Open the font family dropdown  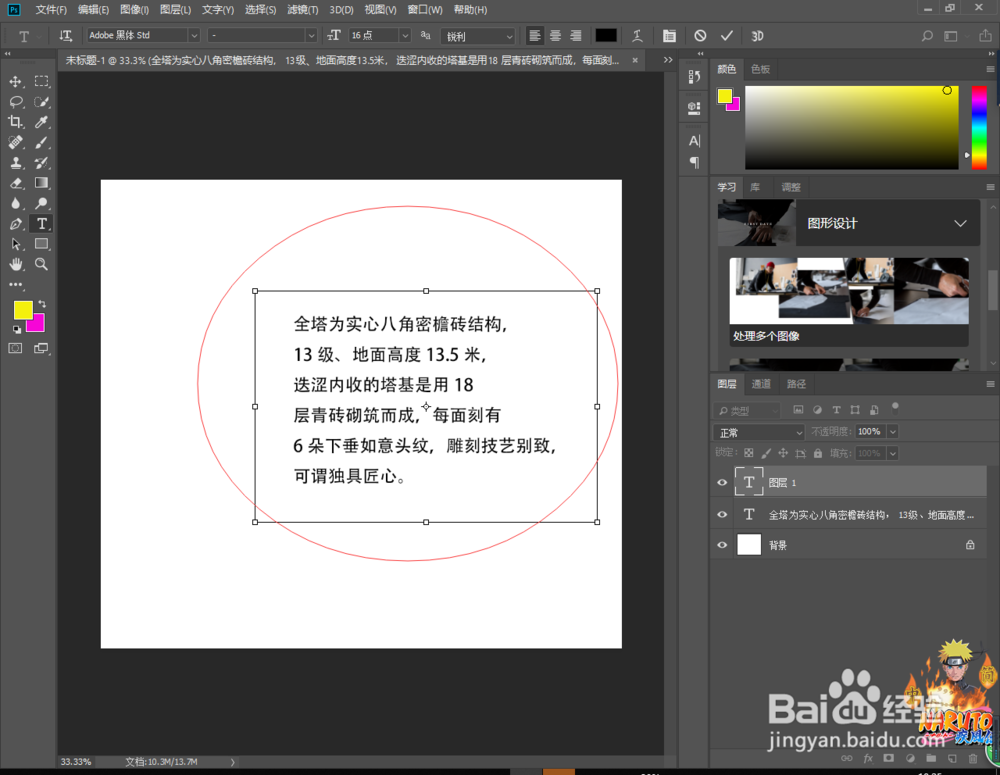pos(196,36)
